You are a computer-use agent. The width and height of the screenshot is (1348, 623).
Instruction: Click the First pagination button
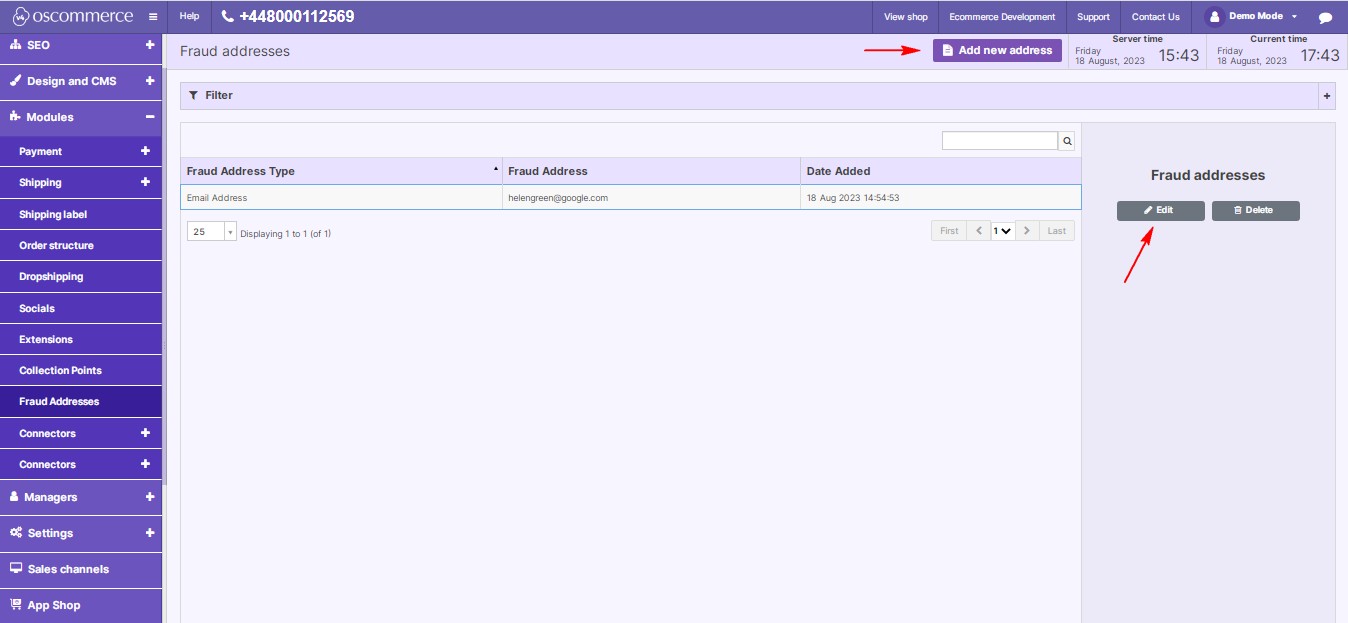[949, 231]
